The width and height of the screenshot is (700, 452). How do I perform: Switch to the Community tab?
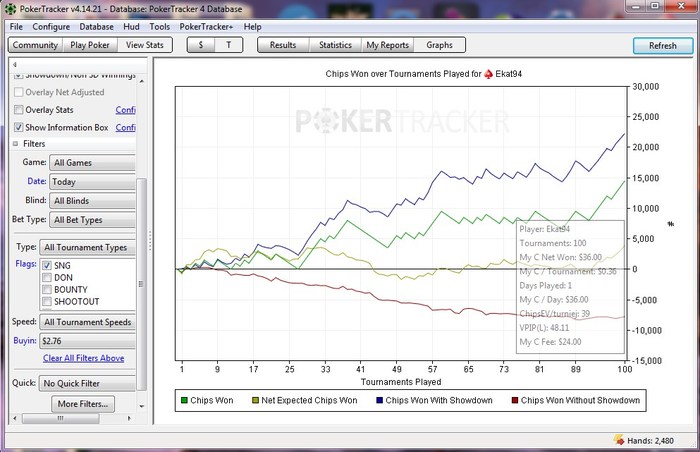tap(35, 45)
